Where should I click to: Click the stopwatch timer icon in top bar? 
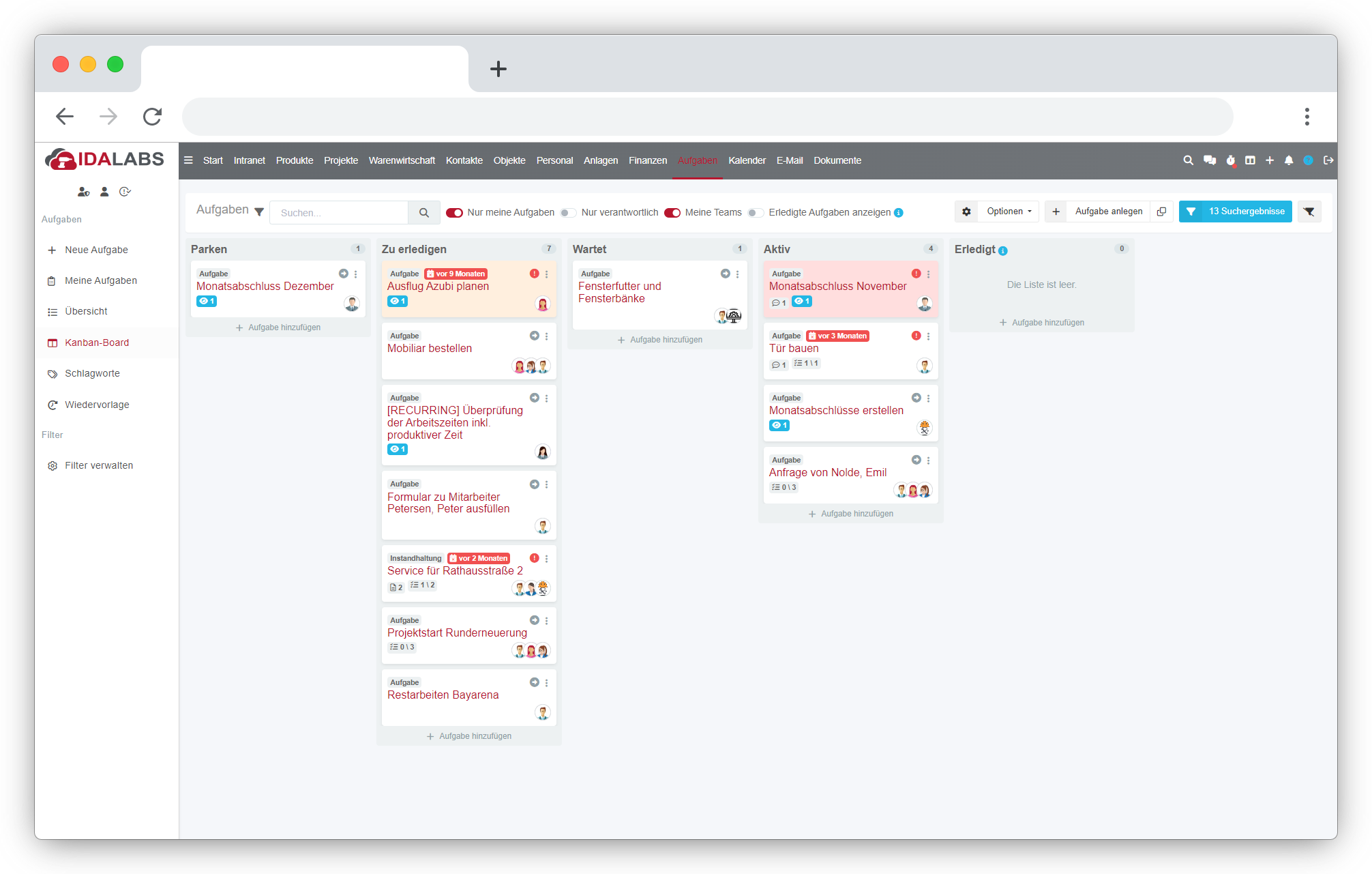1230,160
